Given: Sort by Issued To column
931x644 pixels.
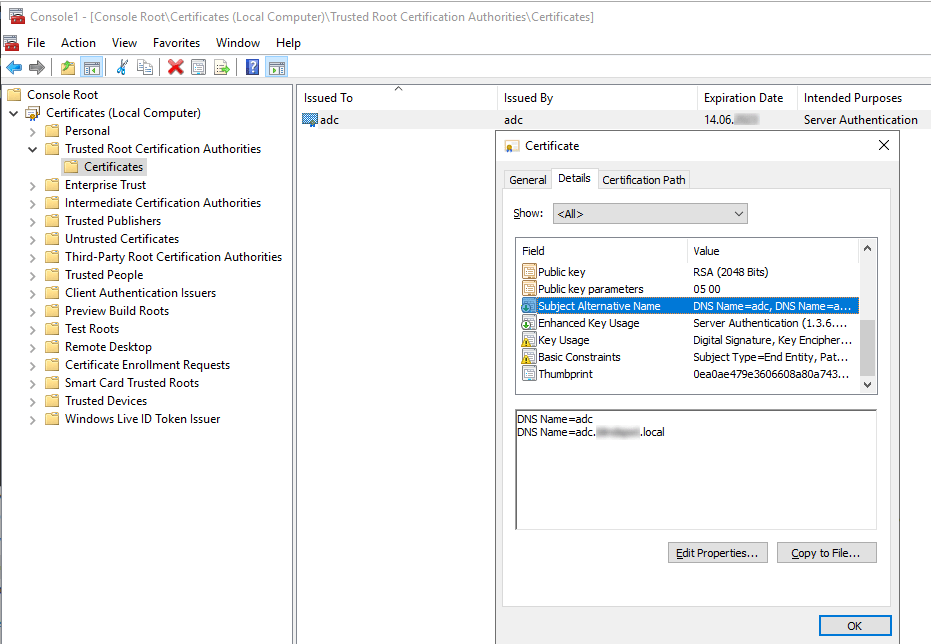Looking at the screenshot, I should point(396,98).
